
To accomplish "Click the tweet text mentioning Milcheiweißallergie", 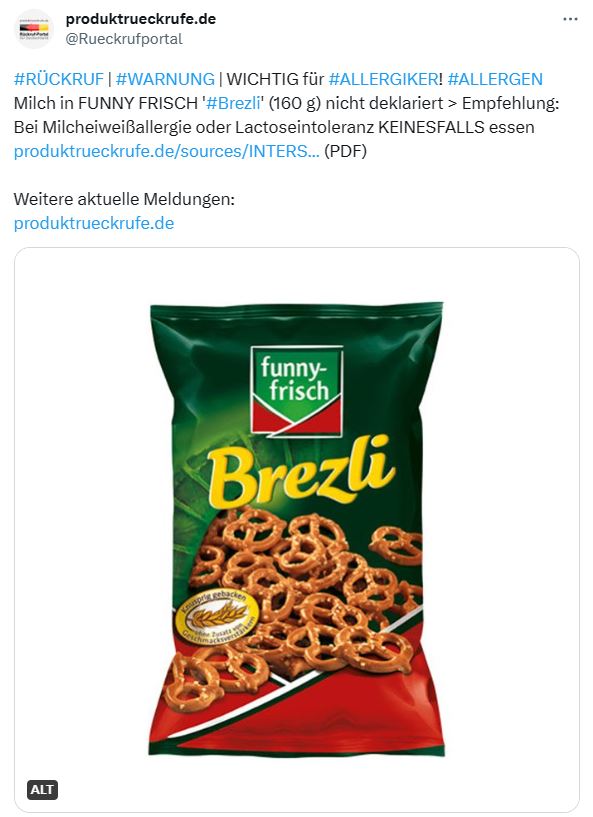I will pos(274,127).
